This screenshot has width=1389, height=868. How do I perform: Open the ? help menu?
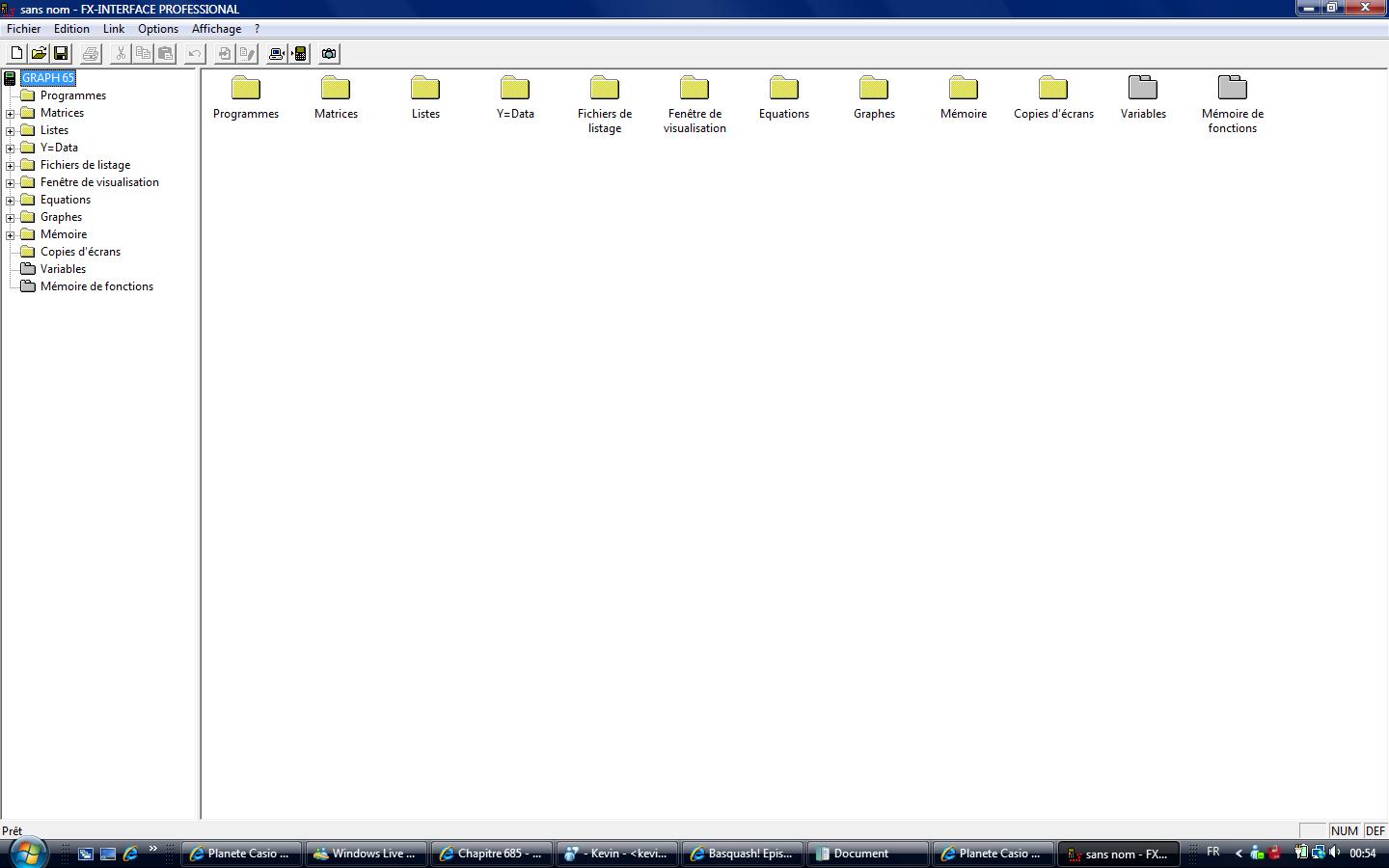[258, 29]
